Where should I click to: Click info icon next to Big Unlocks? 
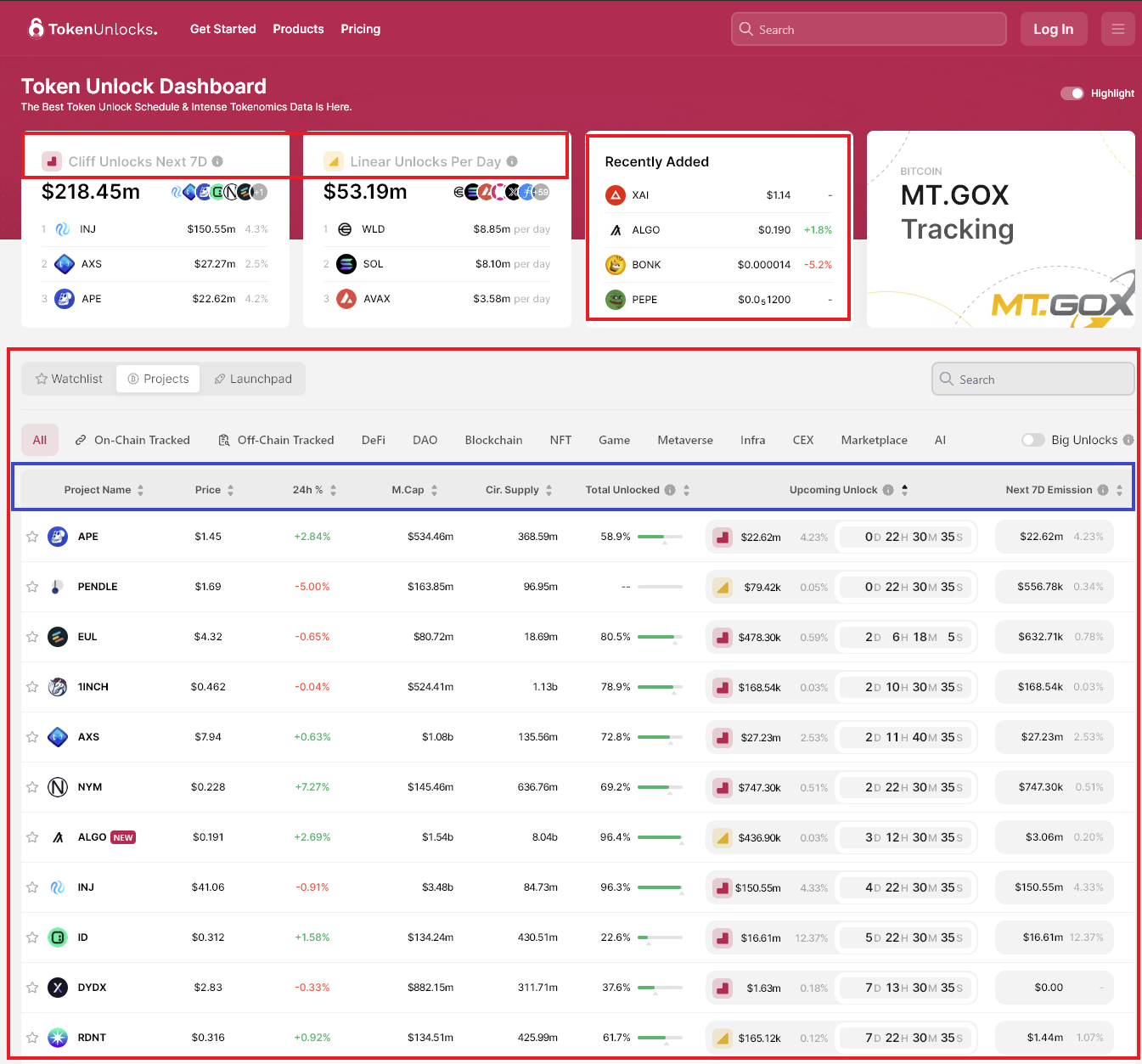[1128, 440]
